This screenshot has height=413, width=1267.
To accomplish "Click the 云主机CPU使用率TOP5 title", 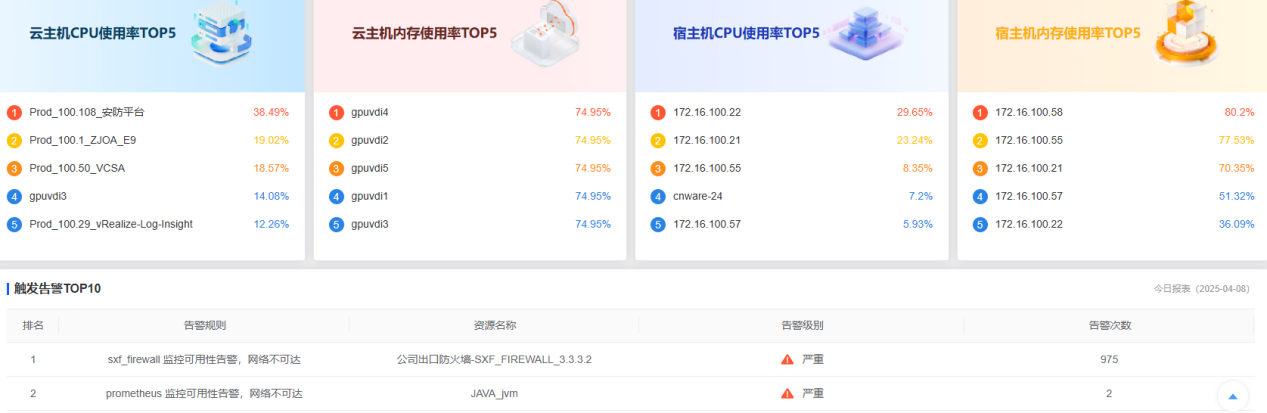I will pos(102,32).
